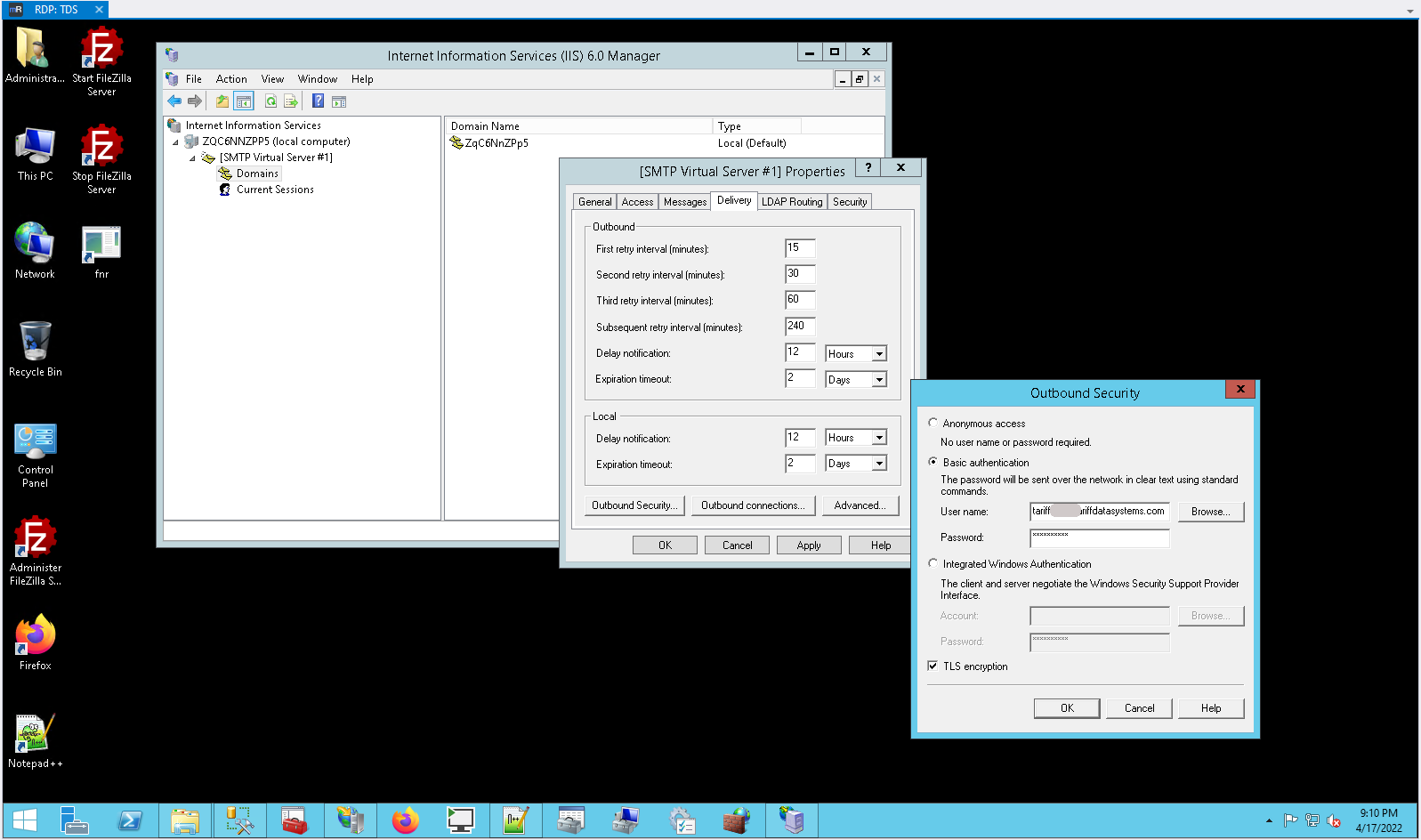Select the fnr desktop shortcut
The image size is (1421, 840).
pyautogui.click(x=101, y=251)
